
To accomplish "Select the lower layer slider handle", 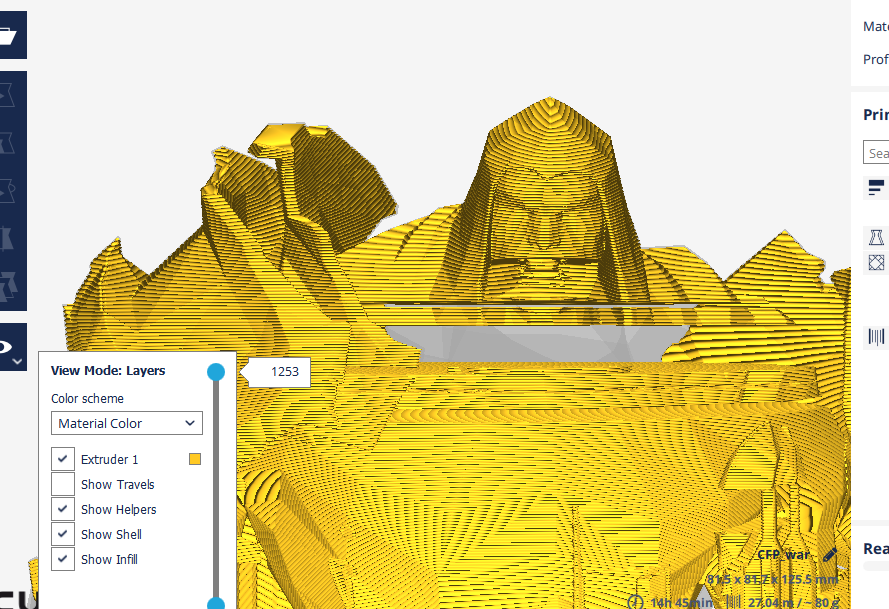I will click(x=216, y=604).
